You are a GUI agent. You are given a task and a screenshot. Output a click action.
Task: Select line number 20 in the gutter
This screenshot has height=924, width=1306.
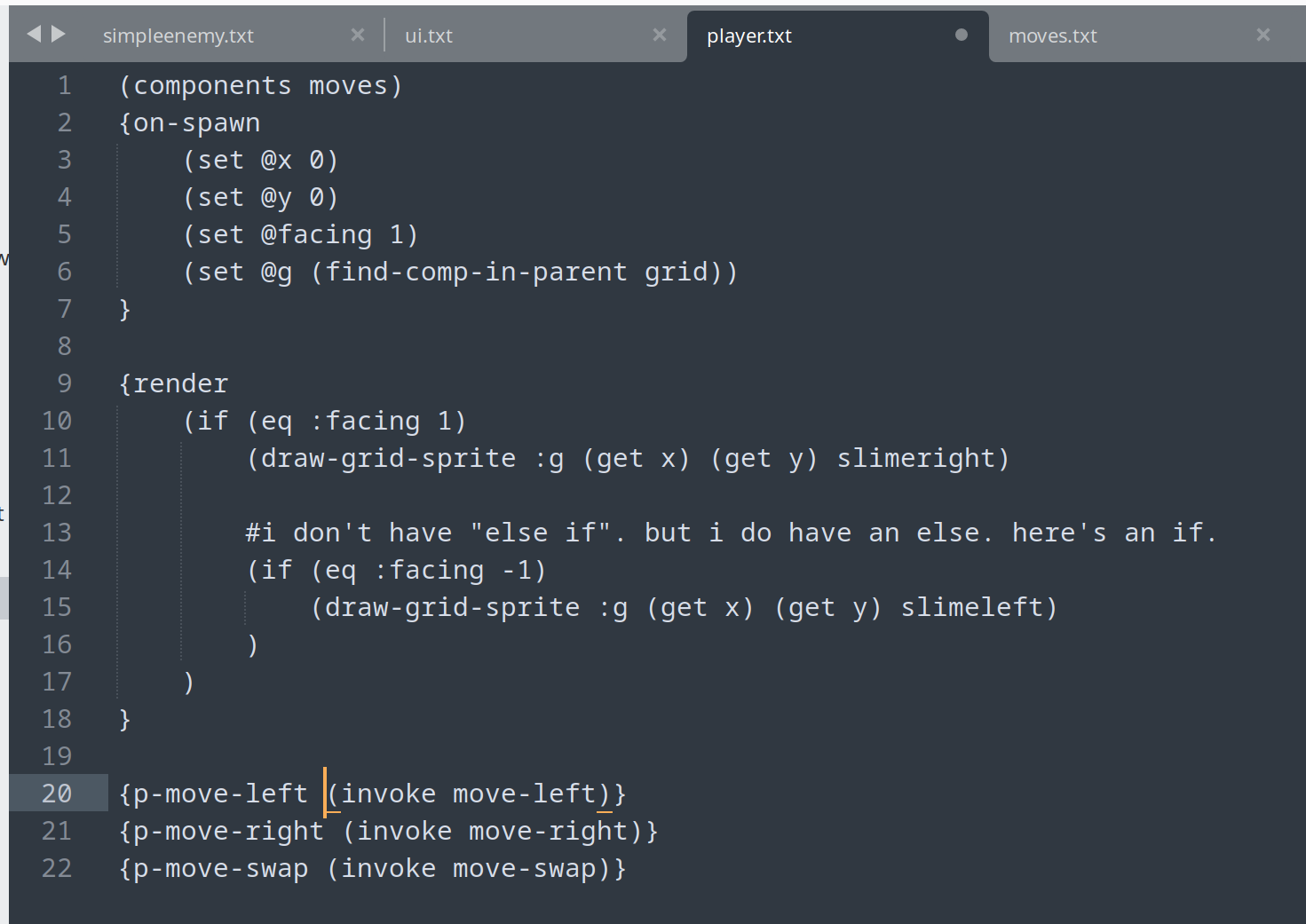[x=56, y=793]
